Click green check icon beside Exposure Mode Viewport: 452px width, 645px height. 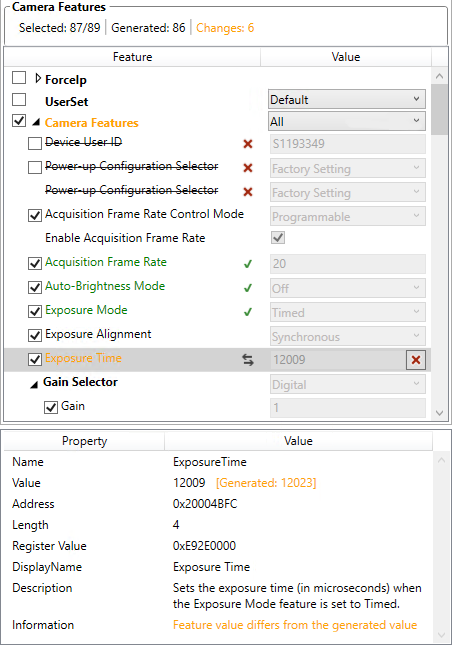[248, 312]
